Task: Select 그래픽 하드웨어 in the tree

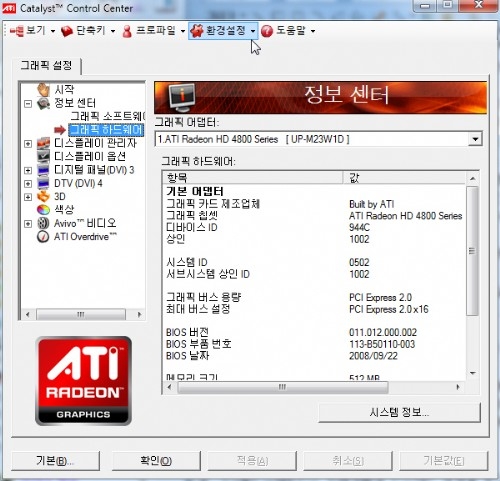Action: [x=106, y=130]
